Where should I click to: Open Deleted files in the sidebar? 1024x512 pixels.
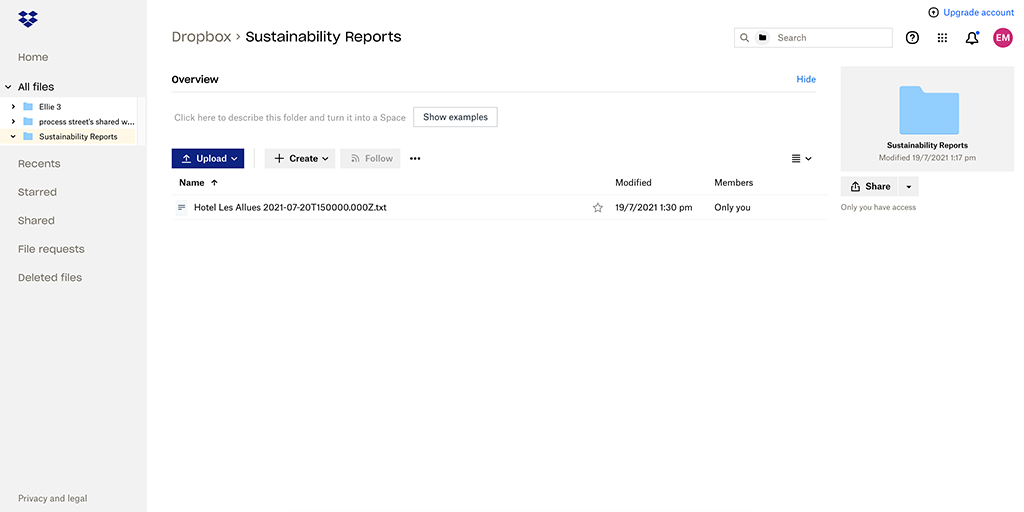pos(50,278)
